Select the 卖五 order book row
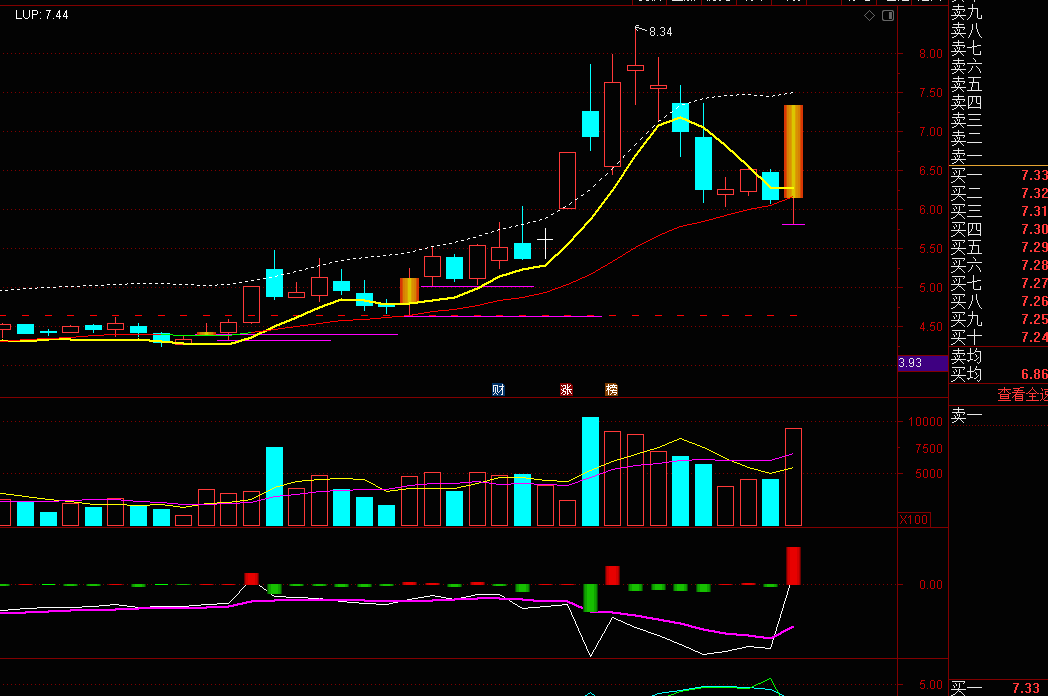This screenshot has width=1048, height=696. click(999, 85)
